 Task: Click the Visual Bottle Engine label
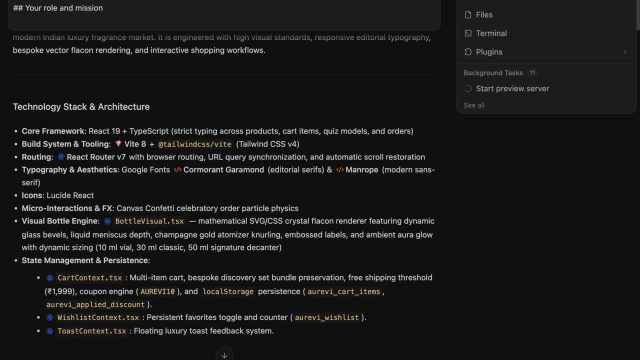pos(60,221)
